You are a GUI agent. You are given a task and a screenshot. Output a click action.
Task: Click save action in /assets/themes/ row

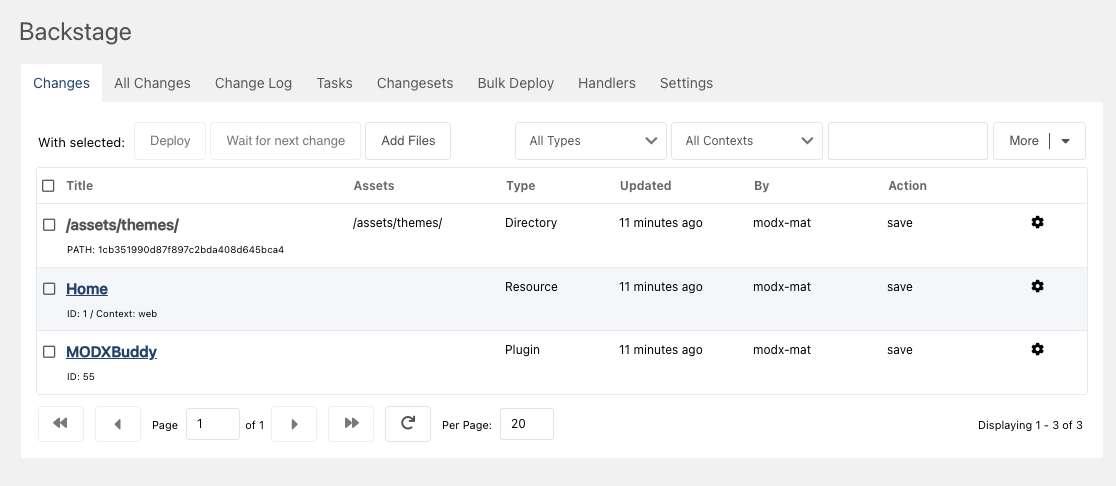[x=900, y=223]
